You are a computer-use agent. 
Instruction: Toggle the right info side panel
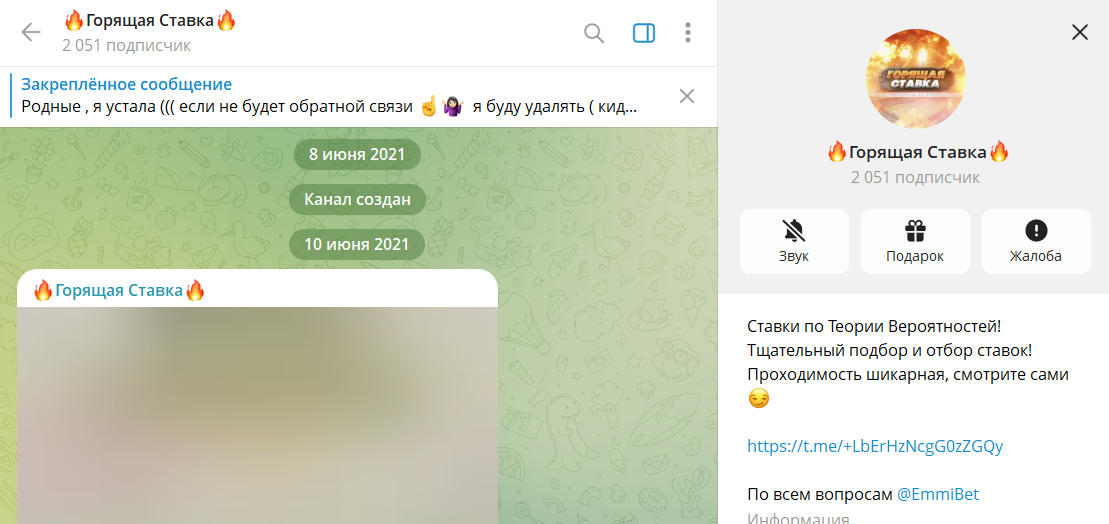pos(644,33)
